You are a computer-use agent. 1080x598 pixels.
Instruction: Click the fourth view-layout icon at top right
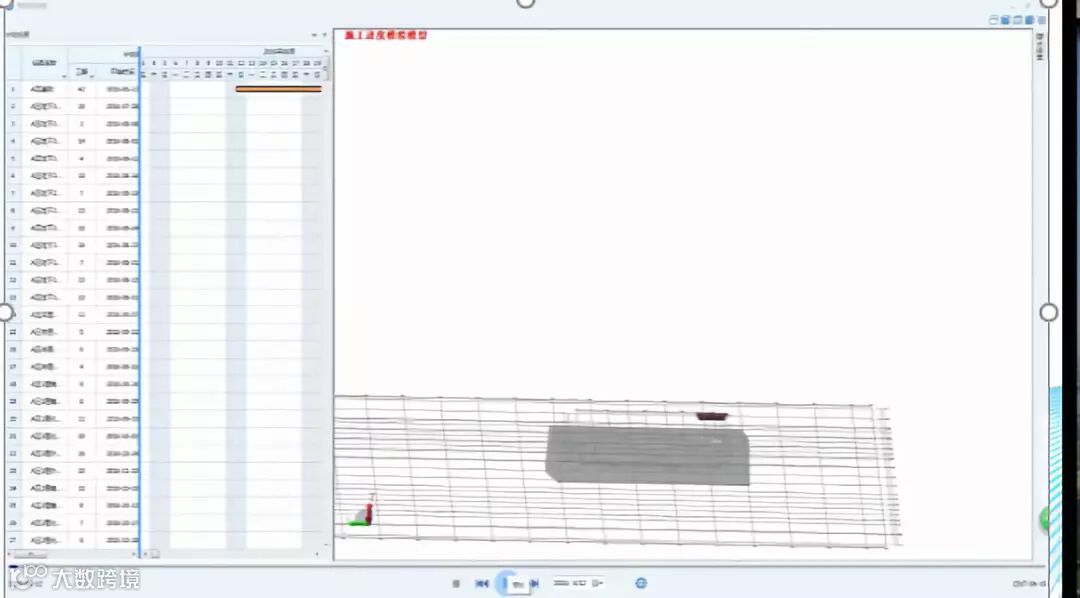click(1030, 20)
